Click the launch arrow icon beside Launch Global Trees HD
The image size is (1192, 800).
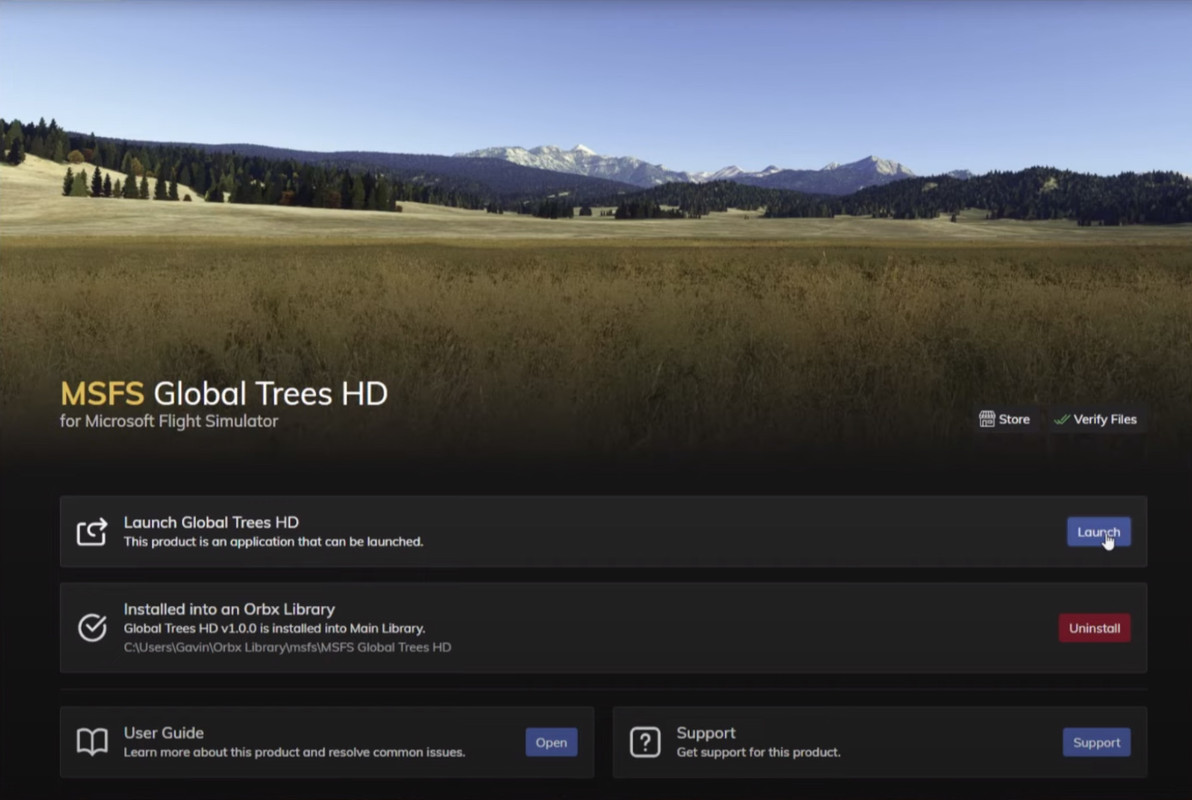click(92, 532)
